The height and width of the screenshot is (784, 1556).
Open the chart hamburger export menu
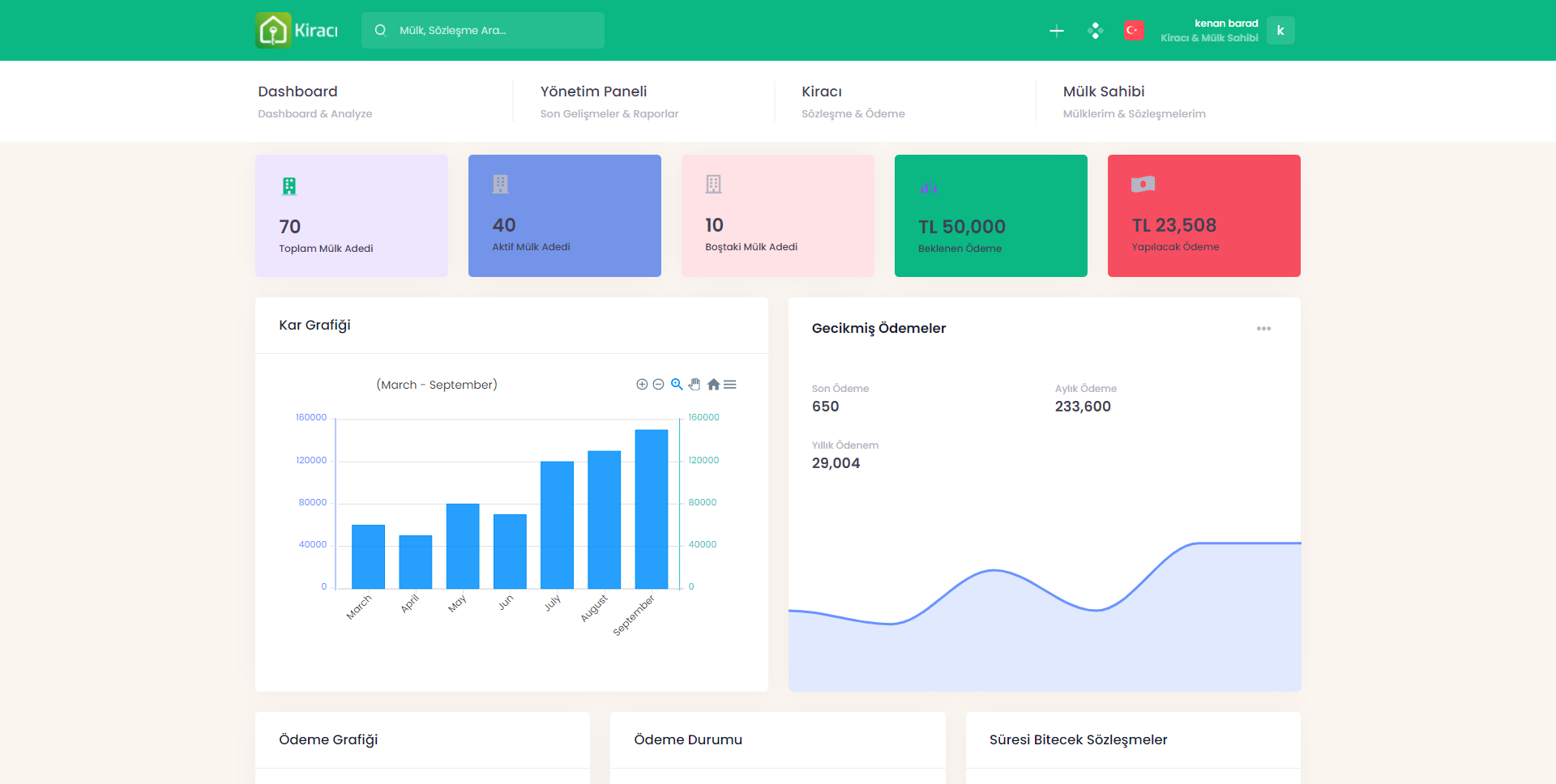pyautogui.click(x=730, y=385)
